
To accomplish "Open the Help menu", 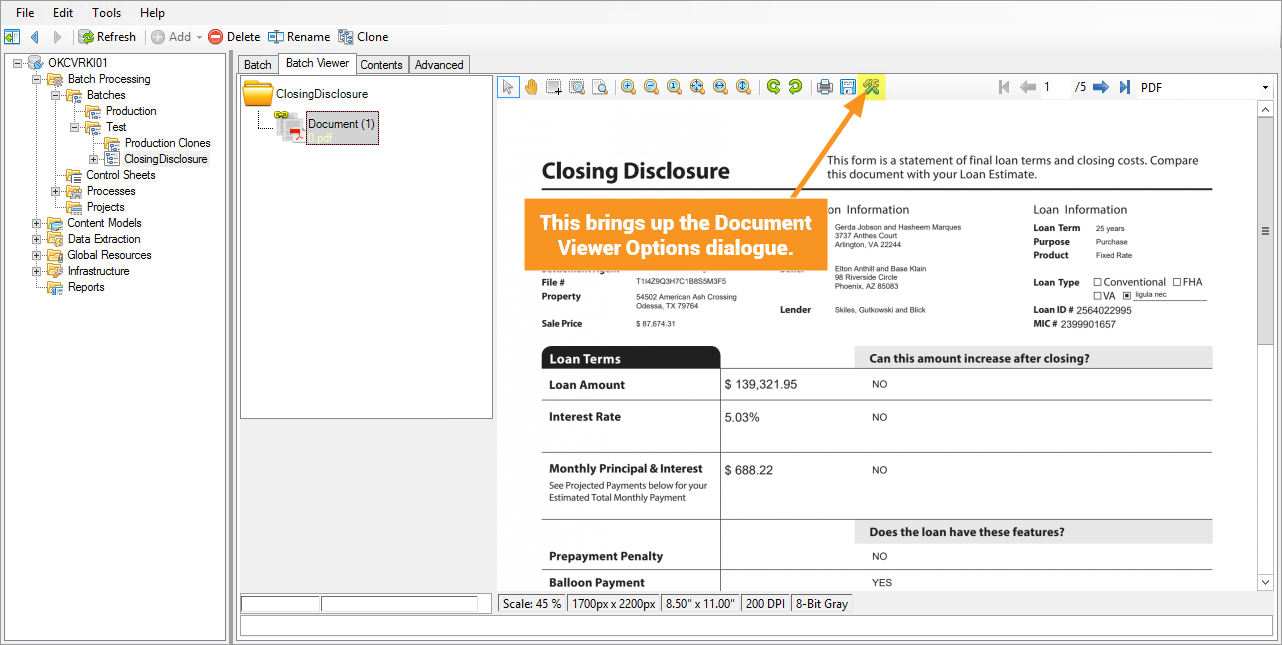I will [153, 13].
